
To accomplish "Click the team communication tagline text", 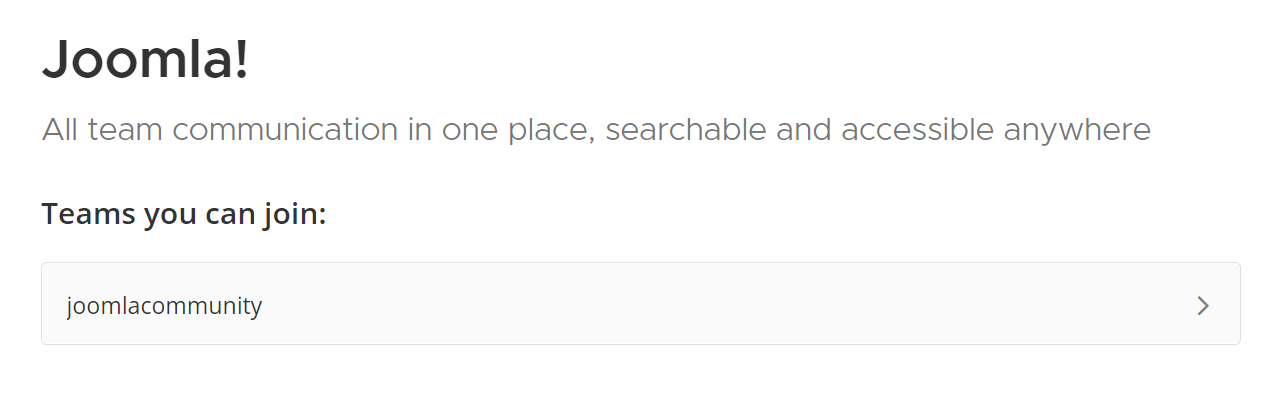I will tap(596, 130).
